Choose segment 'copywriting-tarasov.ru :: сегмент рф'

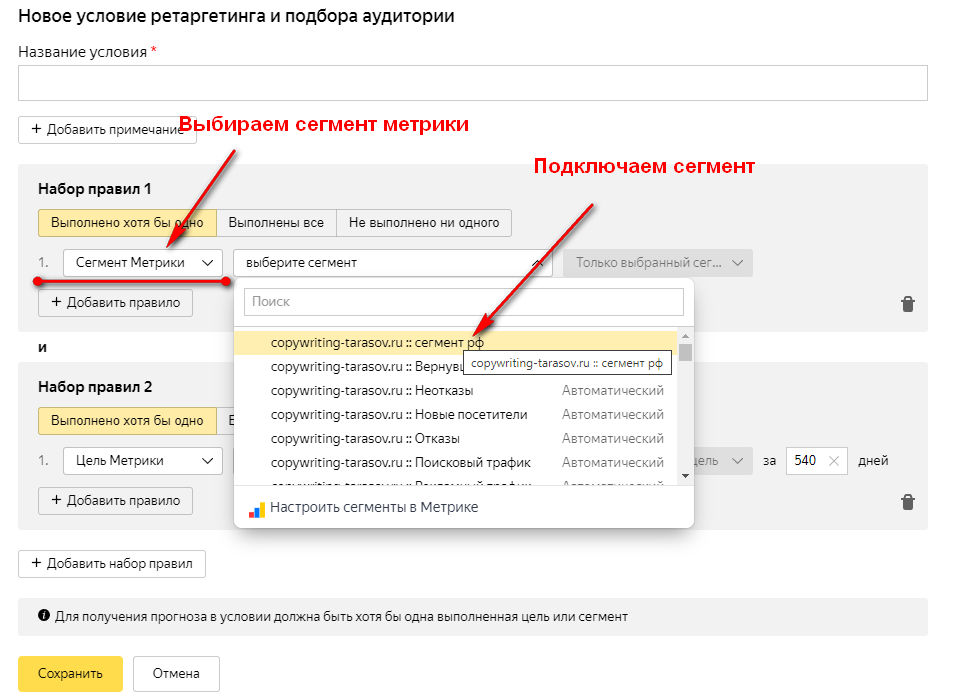pyautogui.click(x=456, y=343)
